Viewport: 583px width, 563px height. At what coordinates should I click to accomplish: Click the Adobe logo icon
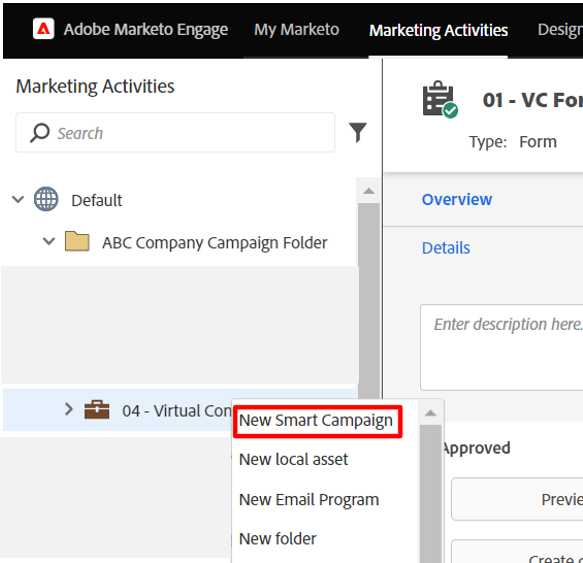44,29
